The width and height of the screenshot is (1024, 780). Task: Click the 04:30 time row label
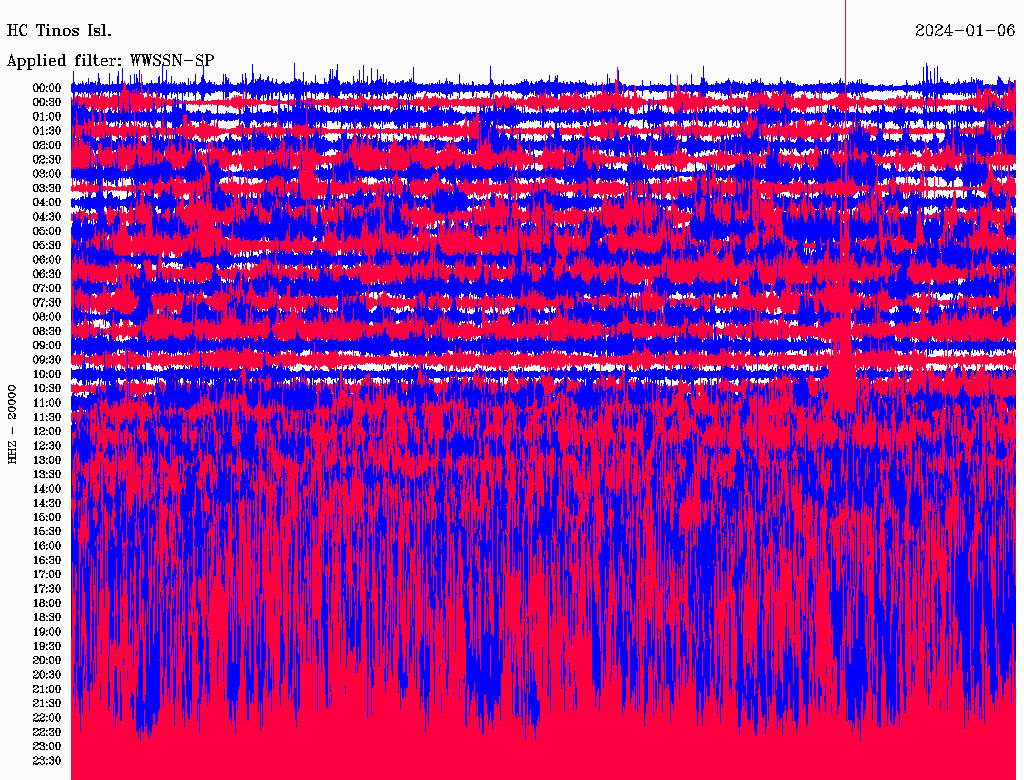pyautogui.click(x=47, y=217)
